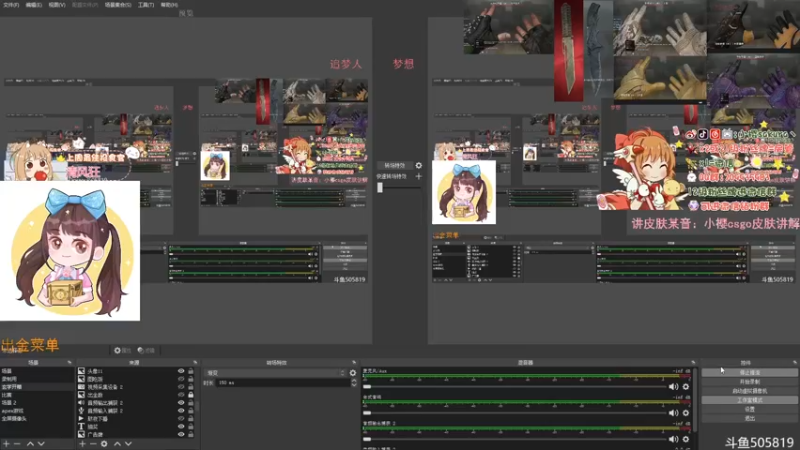The height and width of the screenshot is (450, 800).
Task: Decrease transition duration with the down stepper arrow
Action: point(354,385)
